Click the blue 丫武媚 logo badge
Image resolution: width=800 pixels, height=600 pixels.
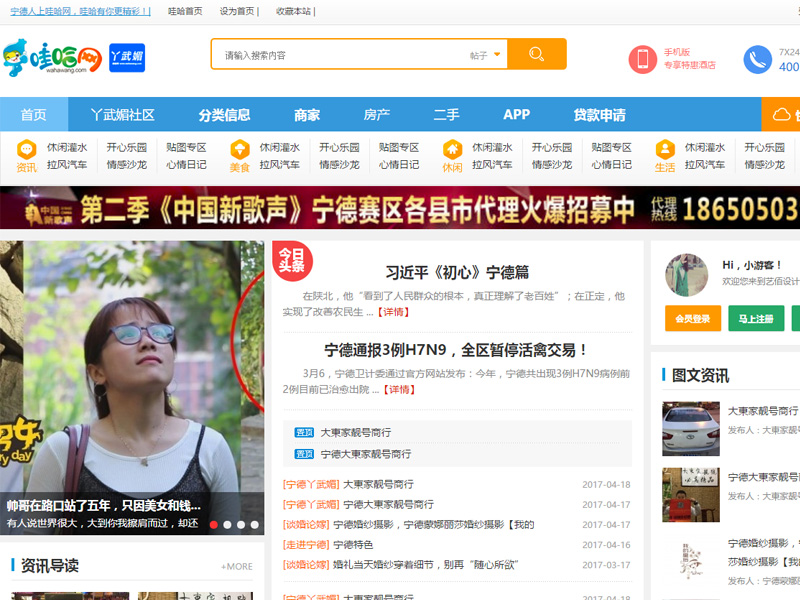tap(127, 58)
